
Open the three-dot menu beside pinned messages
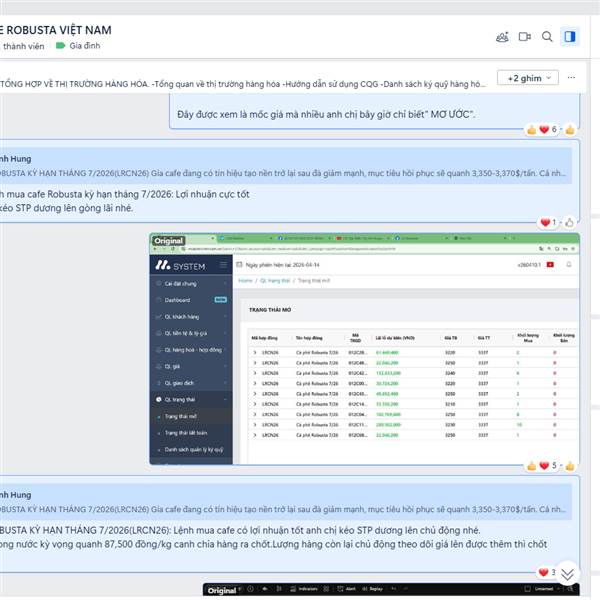pos(571,78)
